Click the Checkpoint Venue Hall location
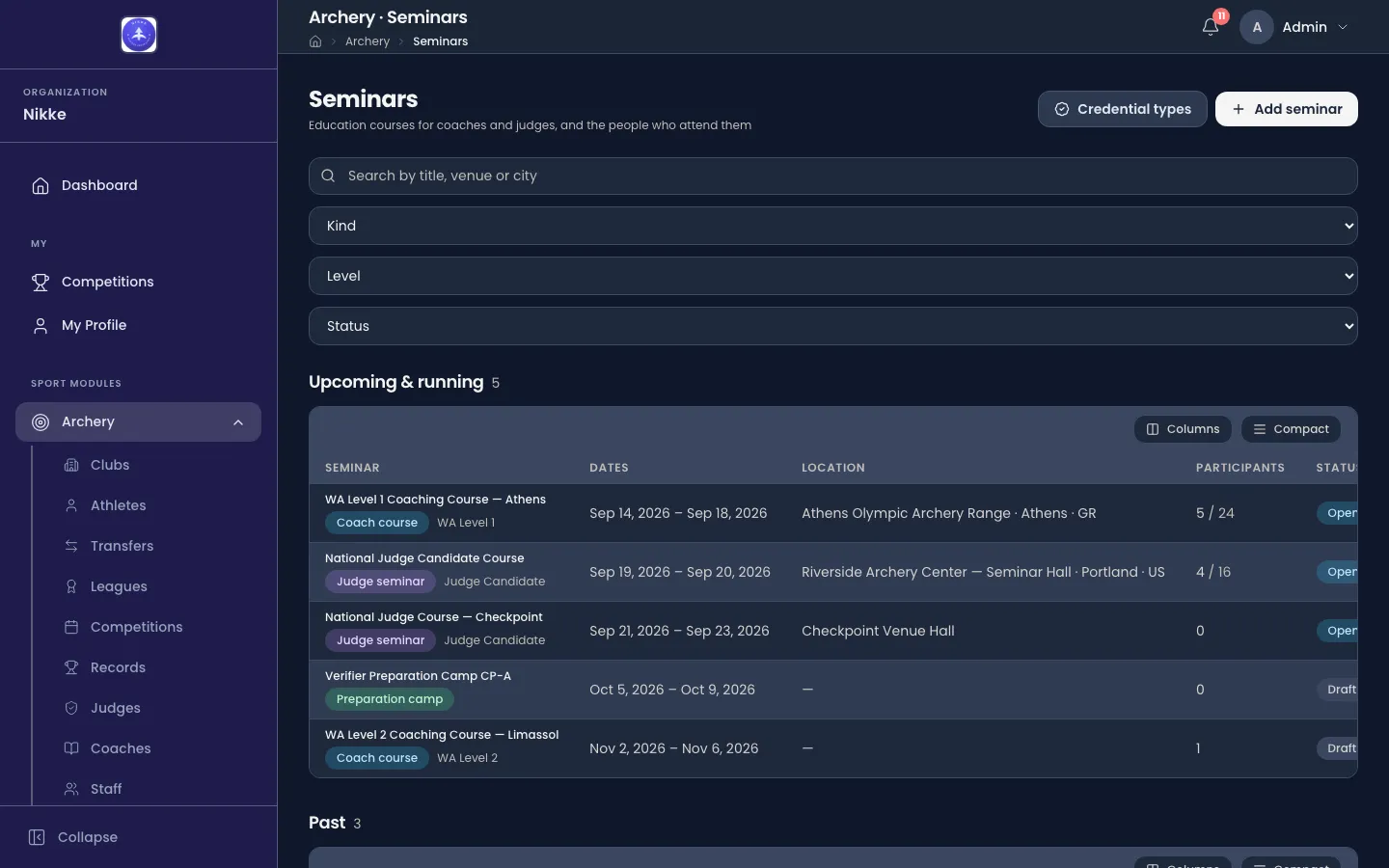The height and width of the screenshot is (868, 1389). 878,631
